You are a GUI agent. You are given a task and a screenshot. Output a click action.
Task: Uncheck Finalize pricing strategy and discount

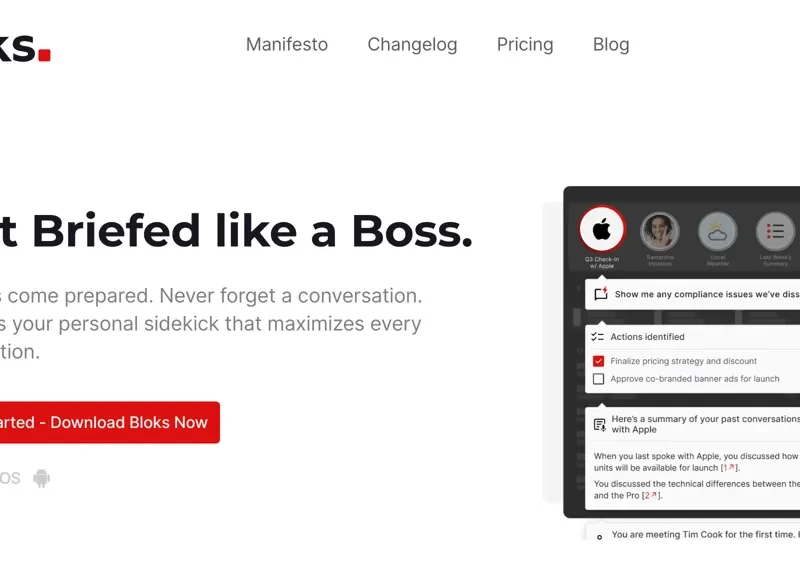click(x=599, y=361)
